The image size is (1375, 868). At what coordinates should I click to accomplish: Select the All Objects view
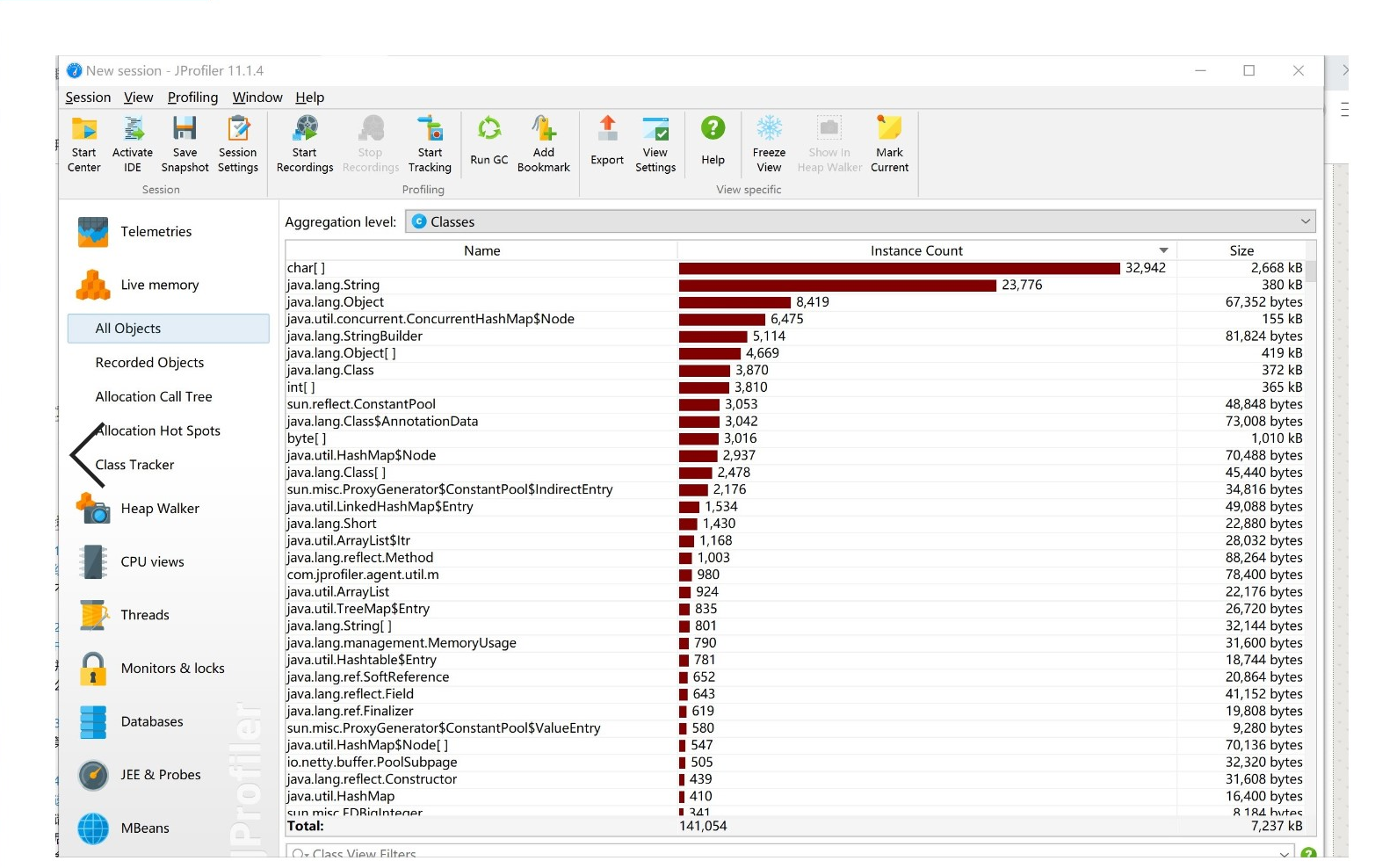click(169, 329)
